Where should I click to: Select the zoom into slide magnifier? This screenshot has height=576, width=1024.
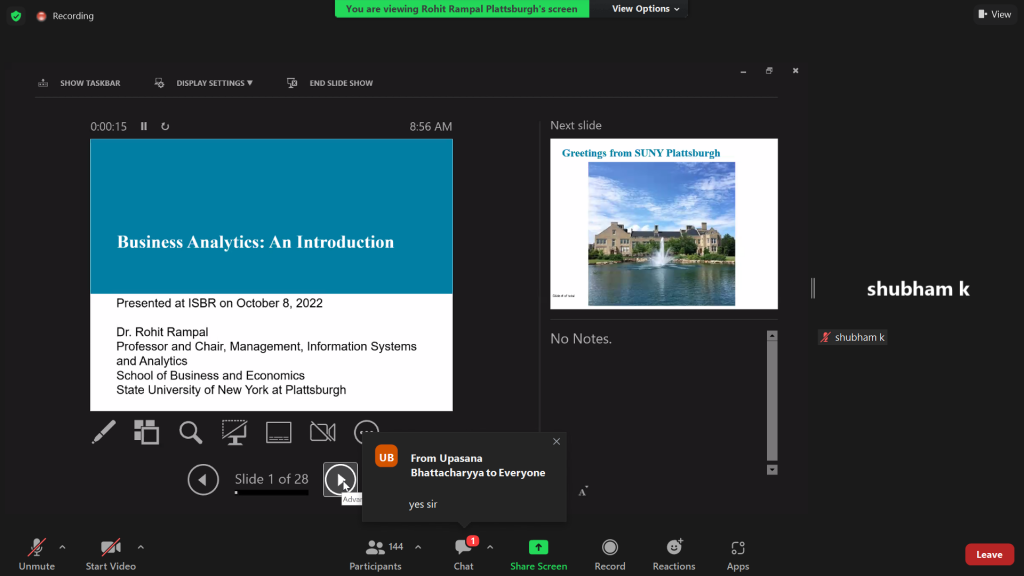191,432
